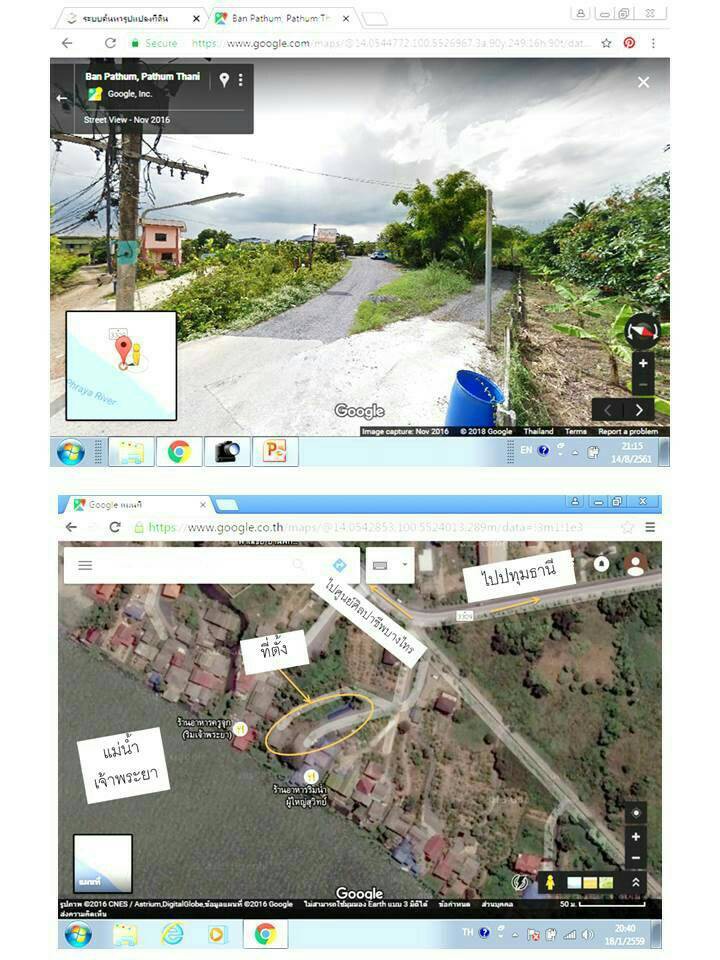Screen dimensions: 720x960
Task: Show hidden tray icons on the upper taskbar
Action: pos(575,452)
